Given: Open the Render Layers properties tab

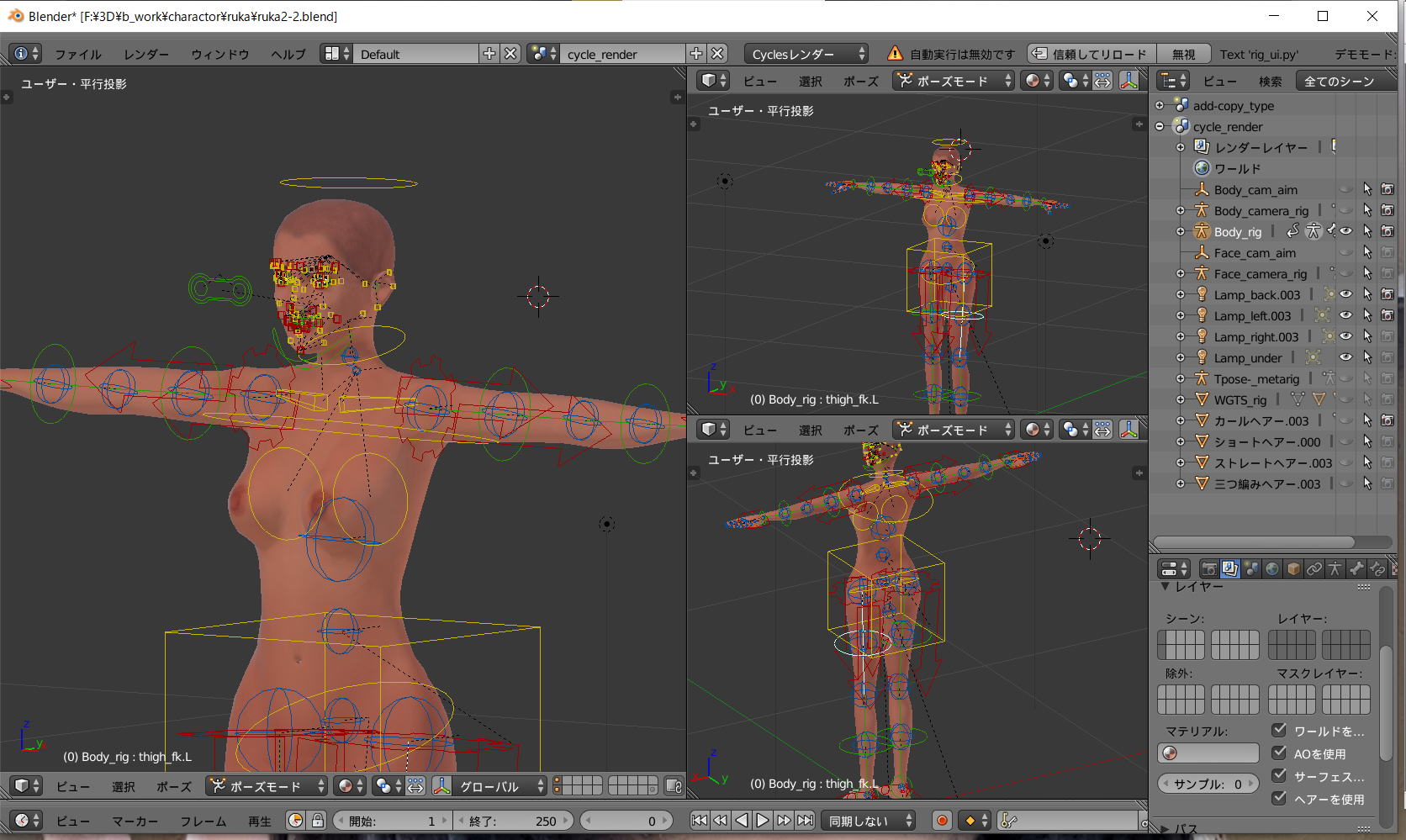Looking at the screenshot, I should [1230, 569].
